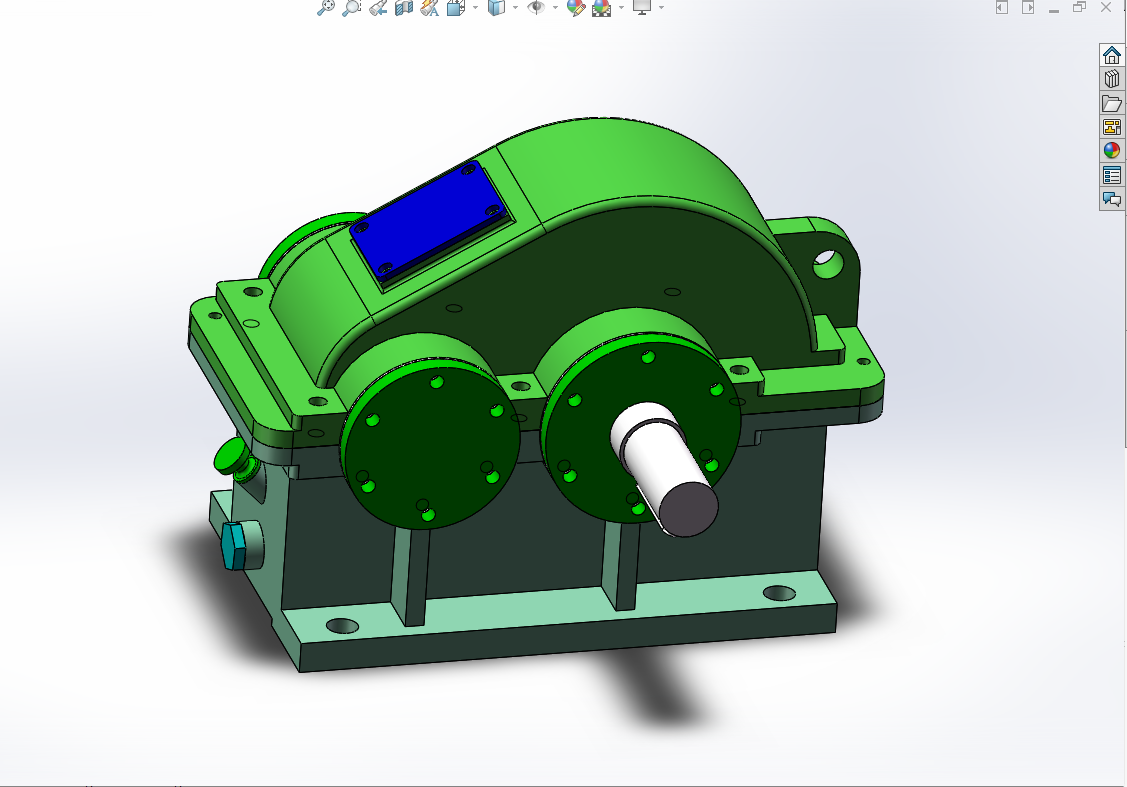Restore down the document window
Image resolution: width=1127 pixels, height=787 pixels.
[x=1079, y=7]
